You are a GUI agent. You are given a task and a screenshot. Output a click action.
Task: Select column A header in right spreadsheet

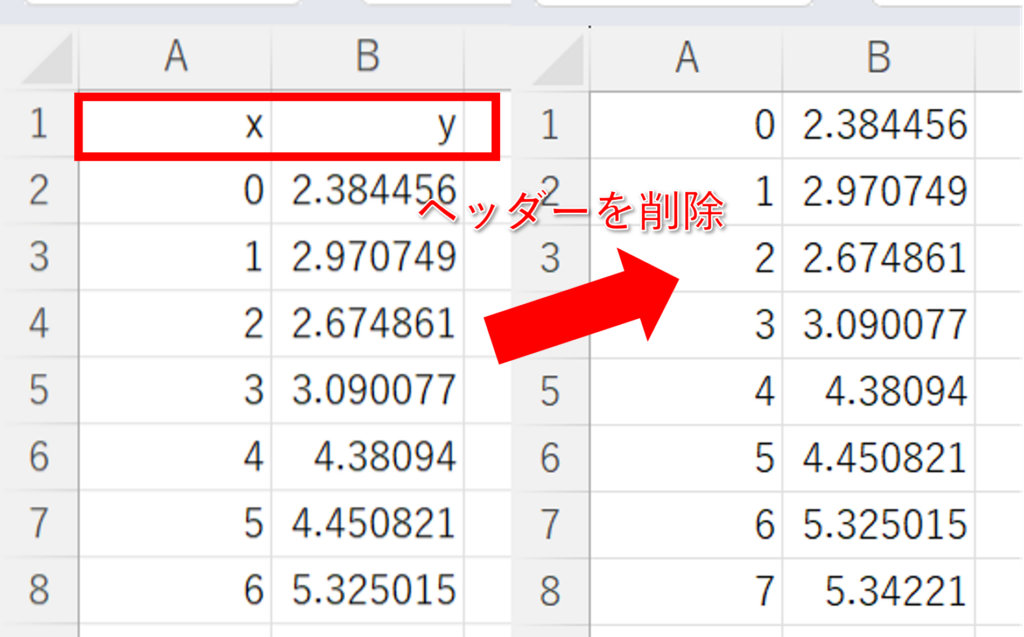click(x=686, y=58)
